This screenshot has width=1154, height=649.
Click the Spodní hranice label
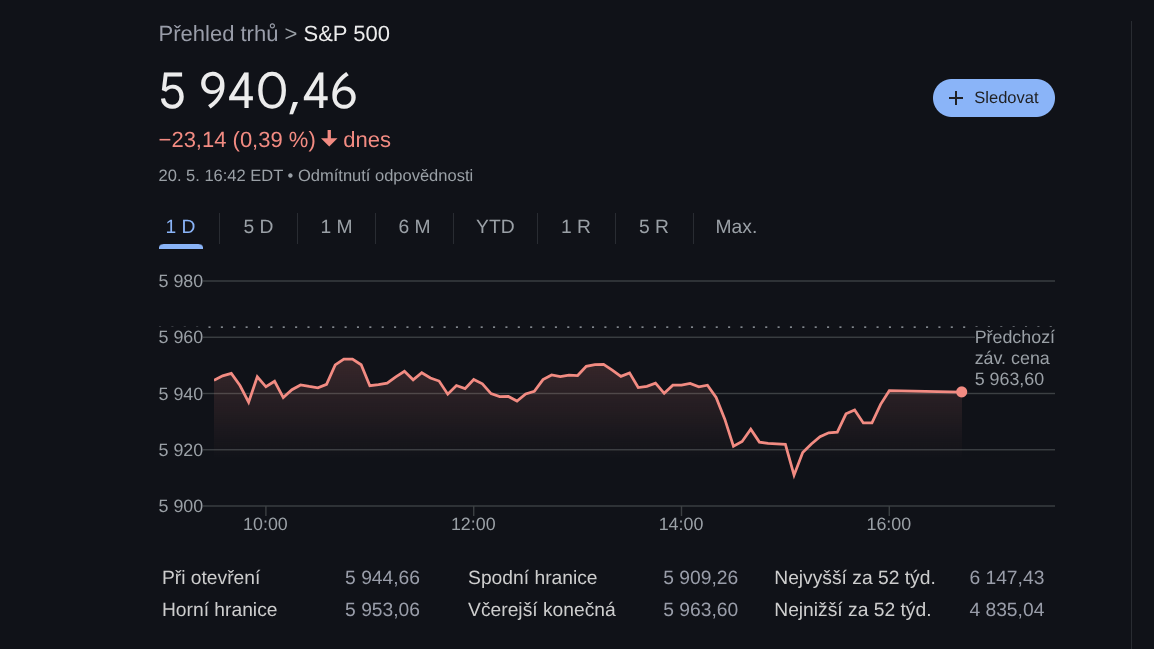(532, 578)
